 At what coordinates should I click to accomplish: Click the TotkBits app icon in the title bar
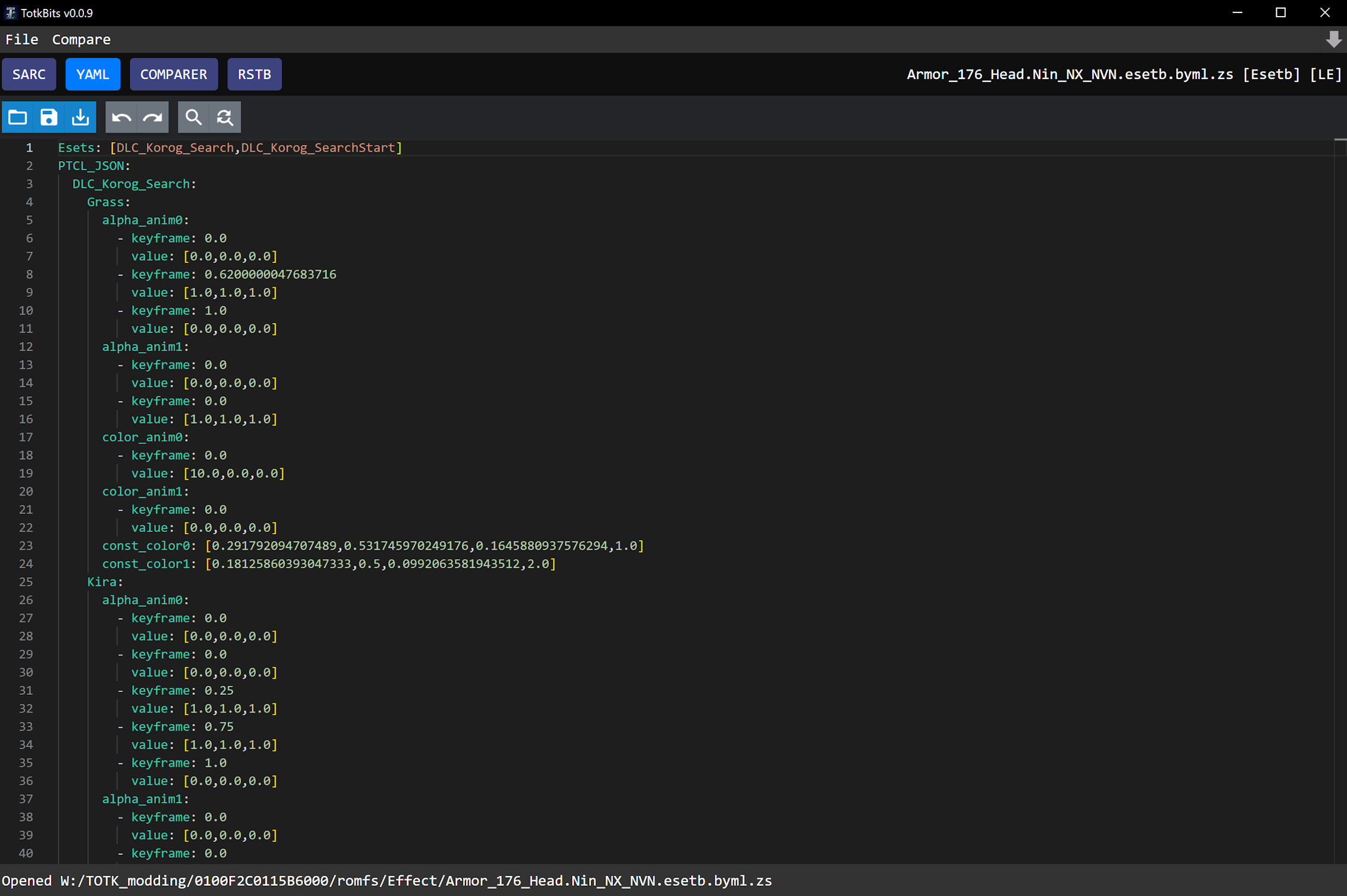(10, 12)
